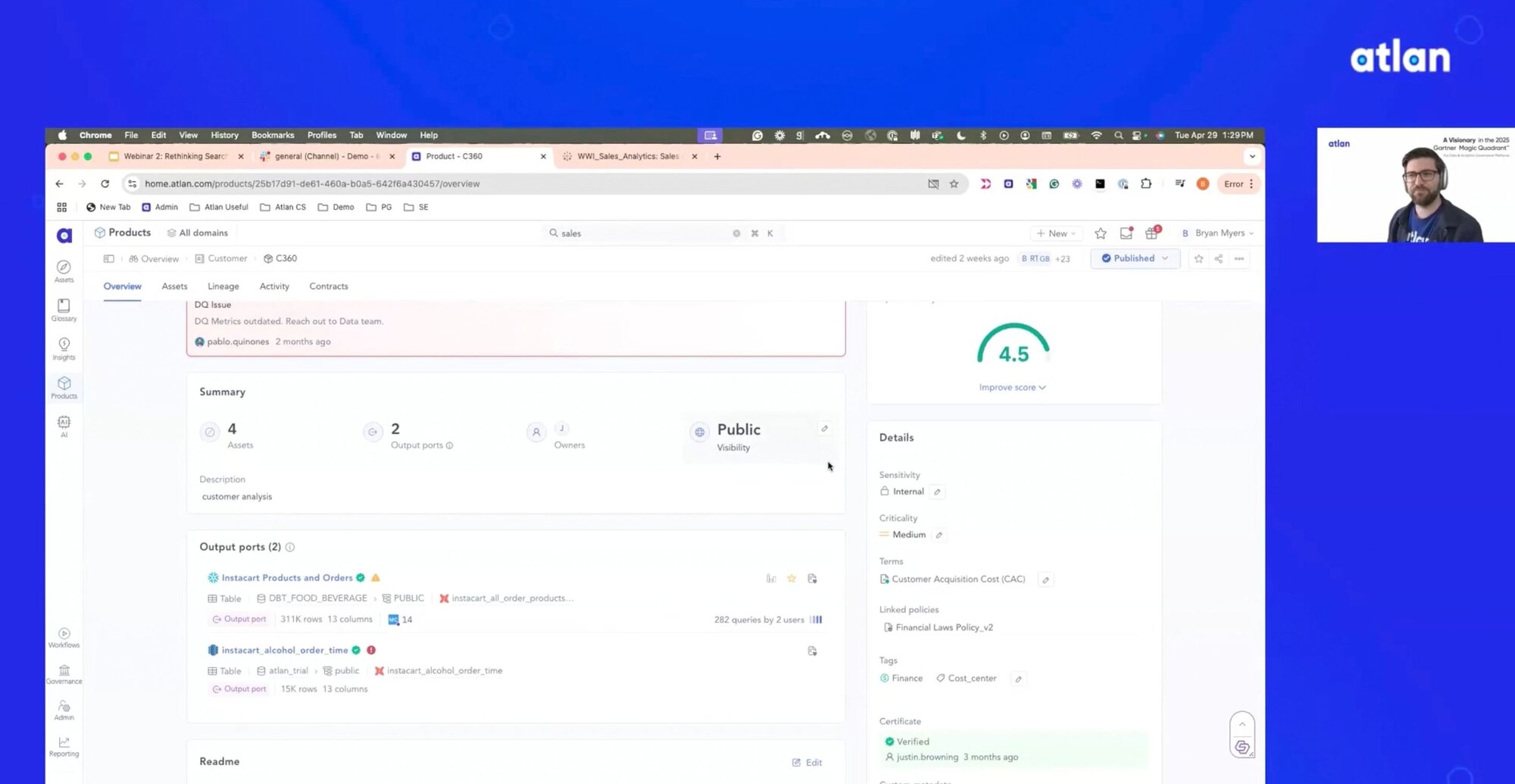1515x784 pixels.
Task: Switch to the Assets tab
Action: [x=174, y=286]
